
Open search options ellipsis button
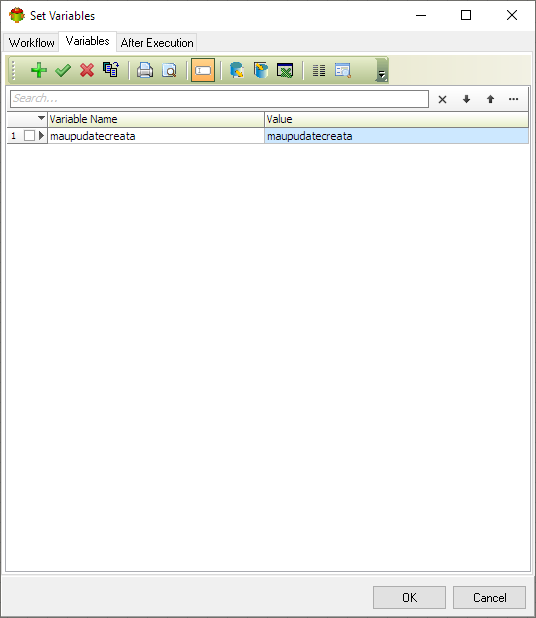(x=513, y=99)
